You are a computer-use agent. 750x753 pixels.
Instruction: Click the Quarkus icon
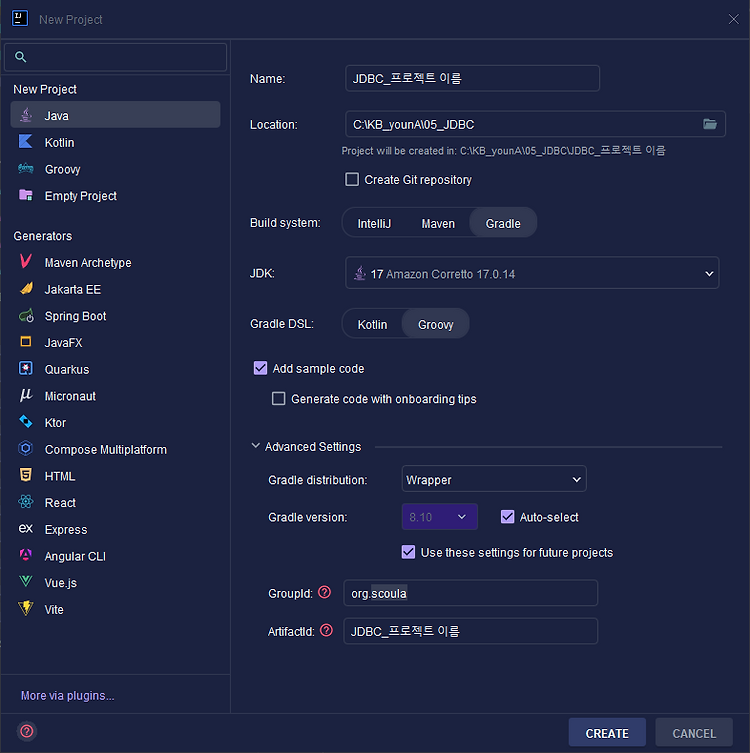coord(25,368)
